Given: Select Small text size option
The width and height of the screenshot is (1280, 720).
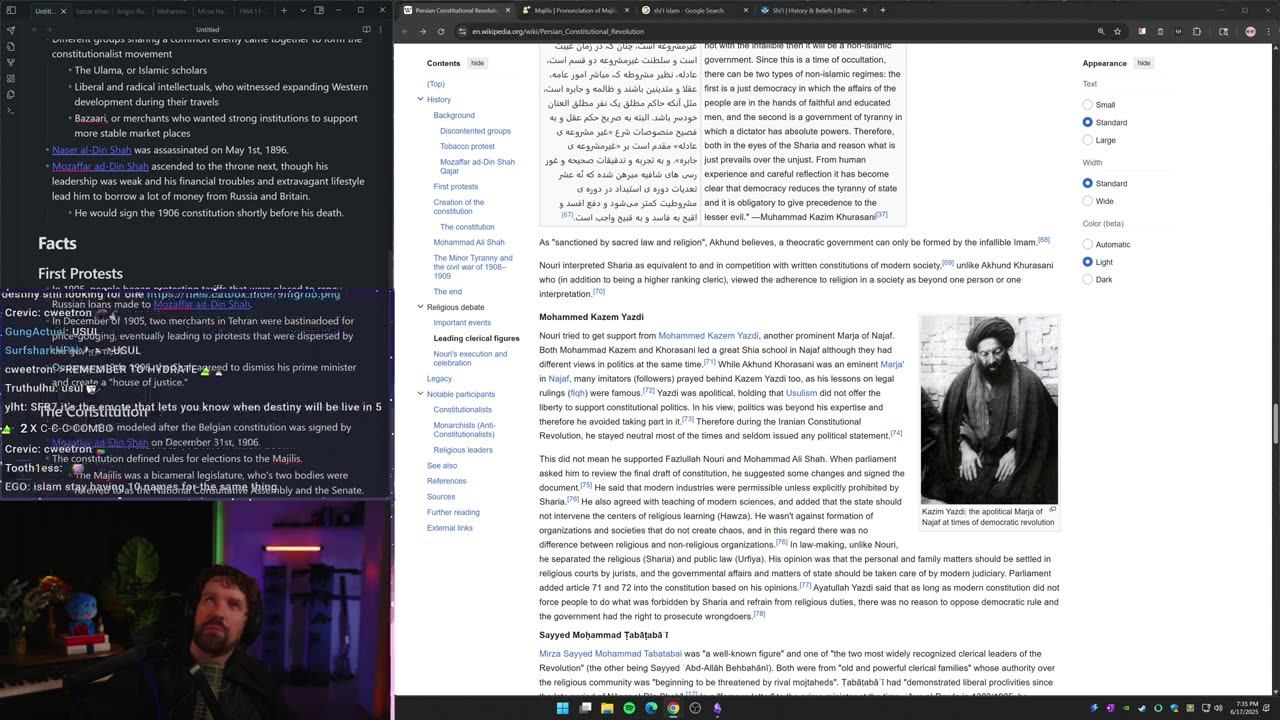Looking at the screenshot, I should pyautogui.click(x=1088, y=105).
